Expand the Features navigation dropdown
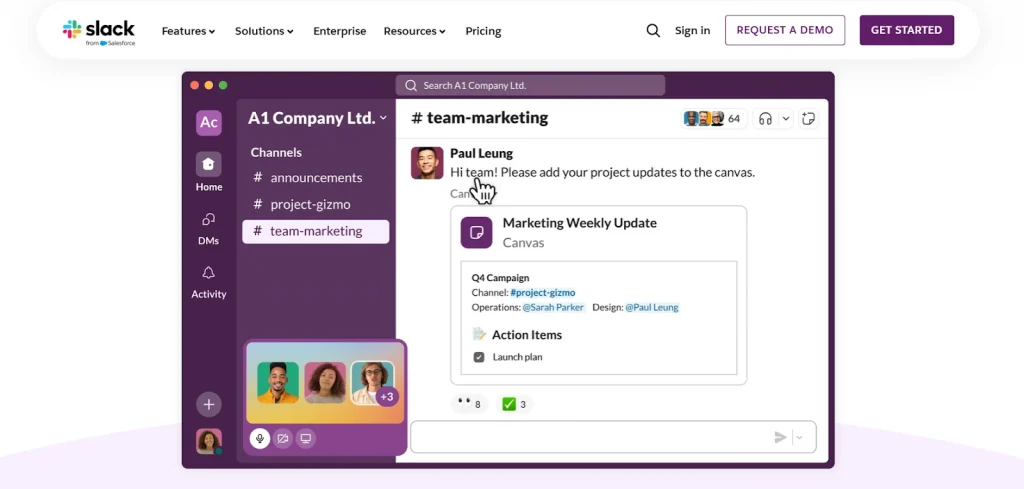1024x489 pixels. pos(188,31)
